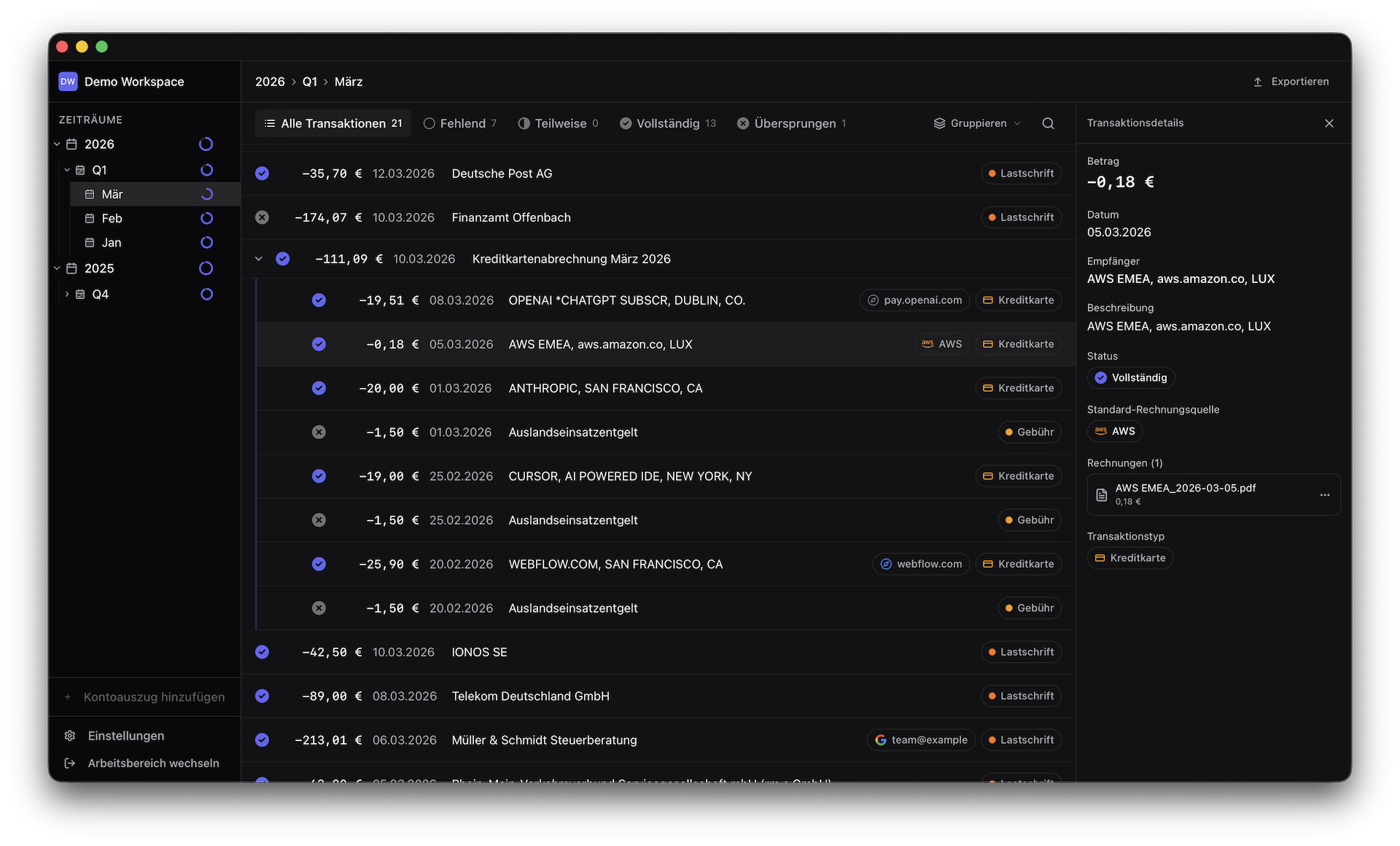Toggle status check of Kreditkartenabrechnung März 2026
1400x846 pixels.
pyautogui.click(x=283, y=259)
